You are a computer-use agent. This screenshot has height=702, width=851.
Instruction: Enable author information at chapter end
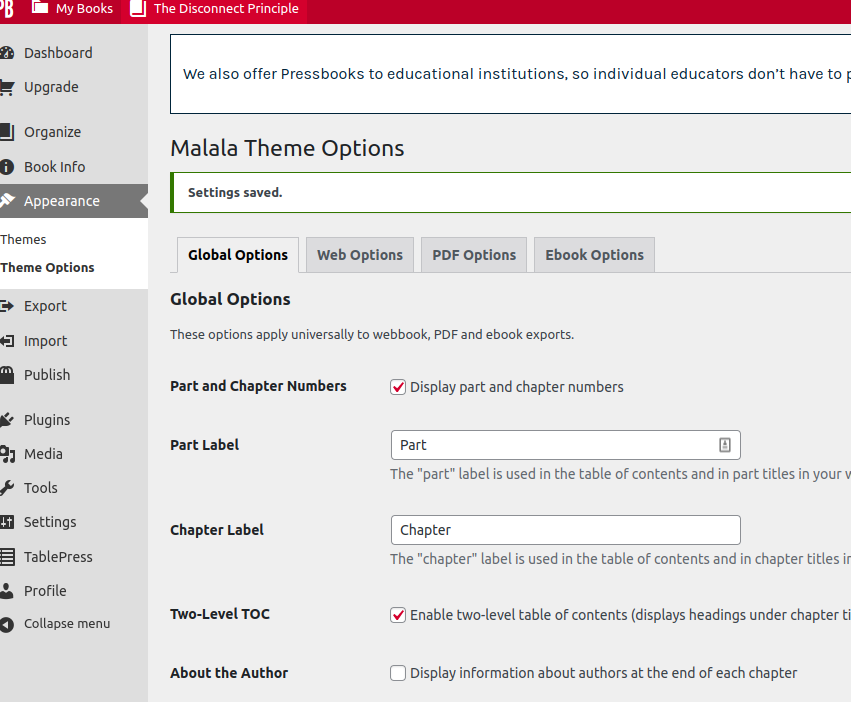(x=398, y=673)
